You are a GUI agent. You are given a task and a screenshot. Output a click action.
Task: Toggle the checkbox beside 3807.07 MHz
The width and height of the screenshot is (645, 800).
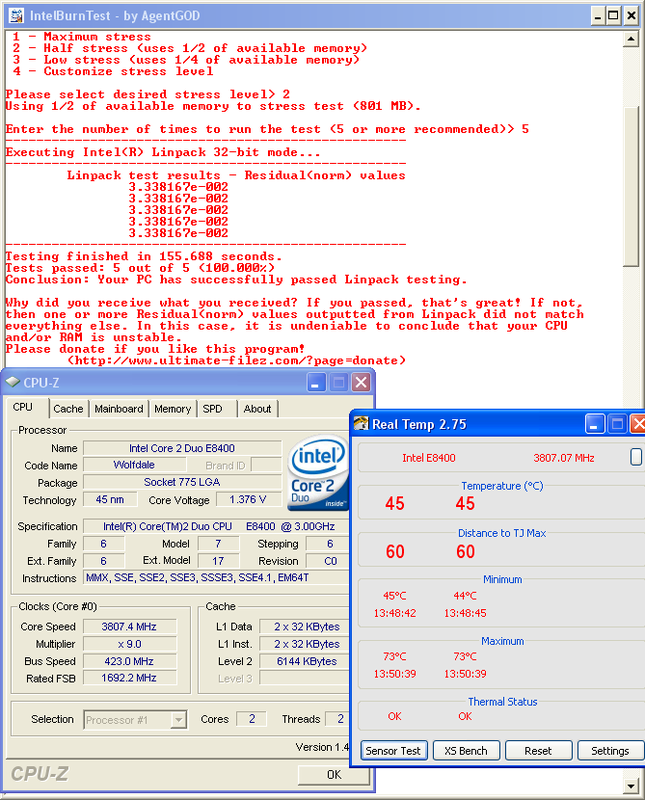coord(636,457)
